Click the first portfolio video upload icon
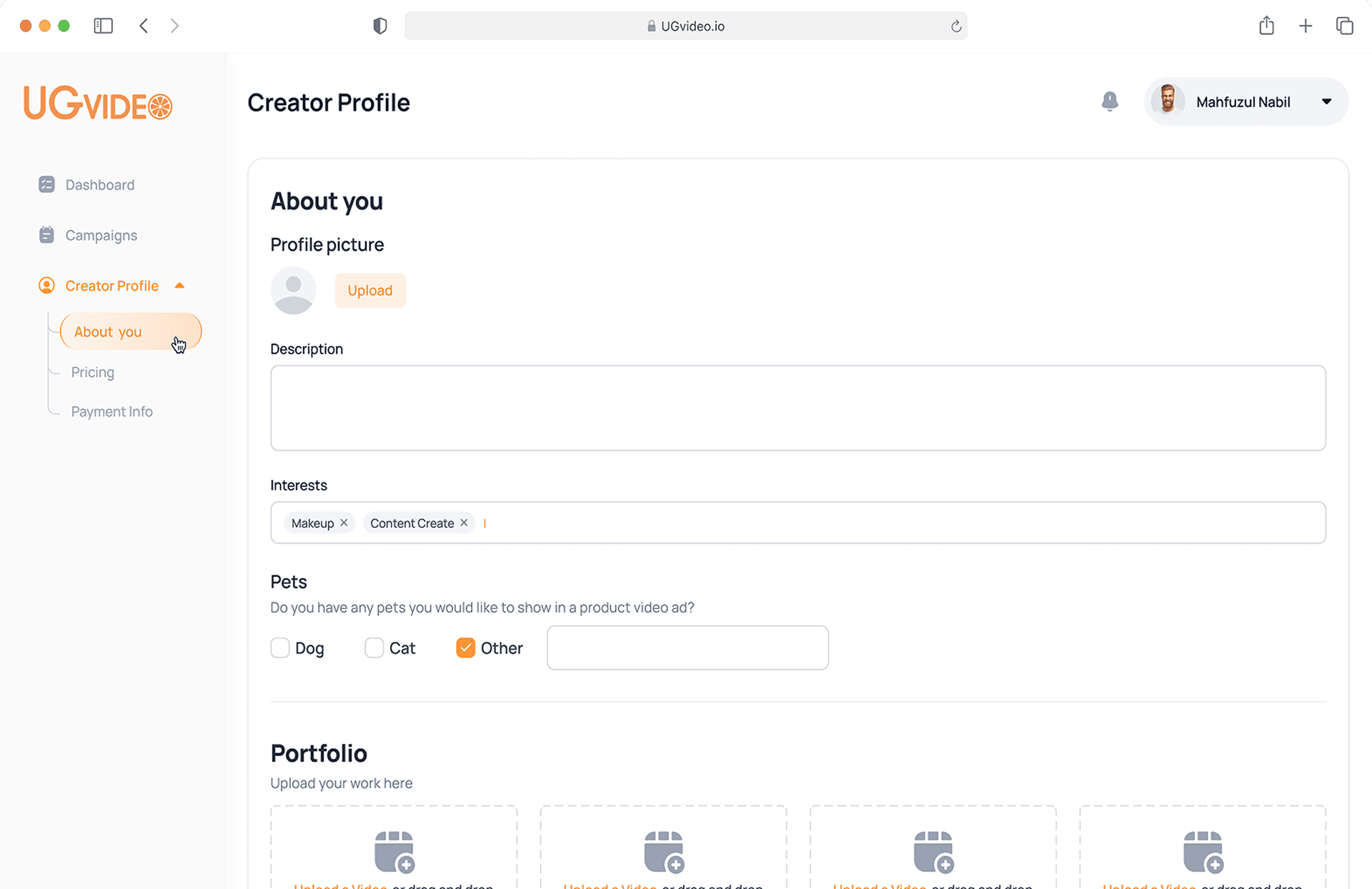The image size is (1372, 889). 394,851
